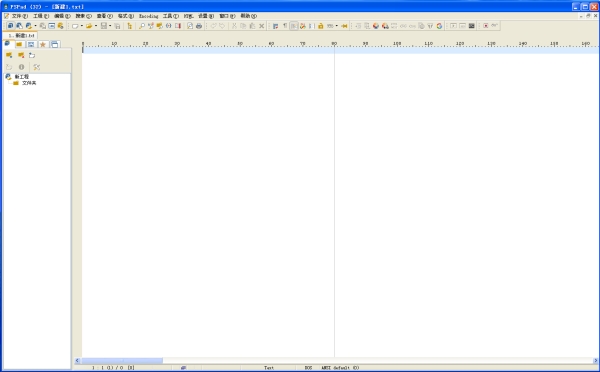Viewport: 600px width, 372px height.
Task: Click the printer icon
Action: click(199, 26)
